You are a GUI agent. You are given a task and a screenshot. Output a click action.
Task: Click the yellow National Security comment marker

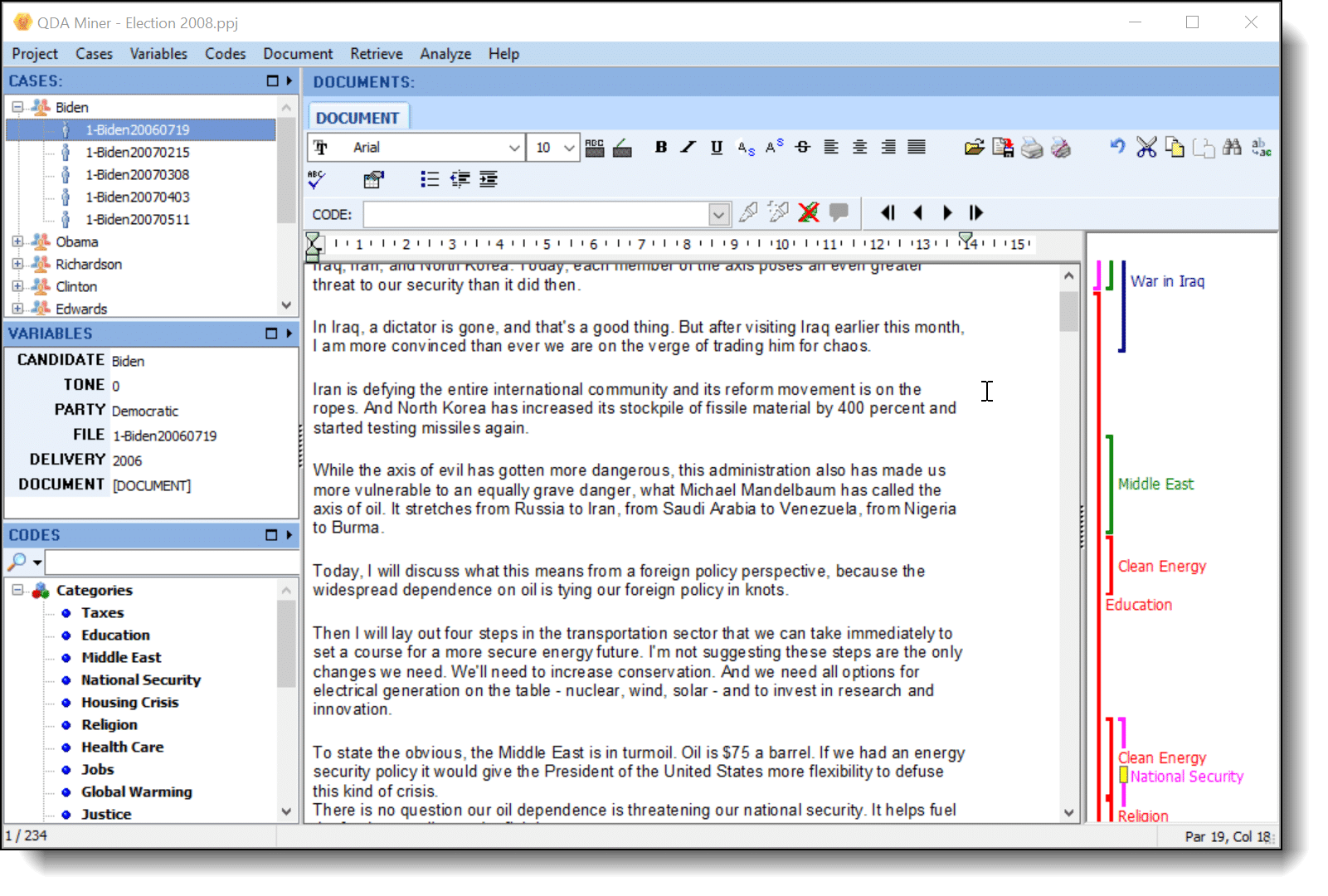(1123, 775)
